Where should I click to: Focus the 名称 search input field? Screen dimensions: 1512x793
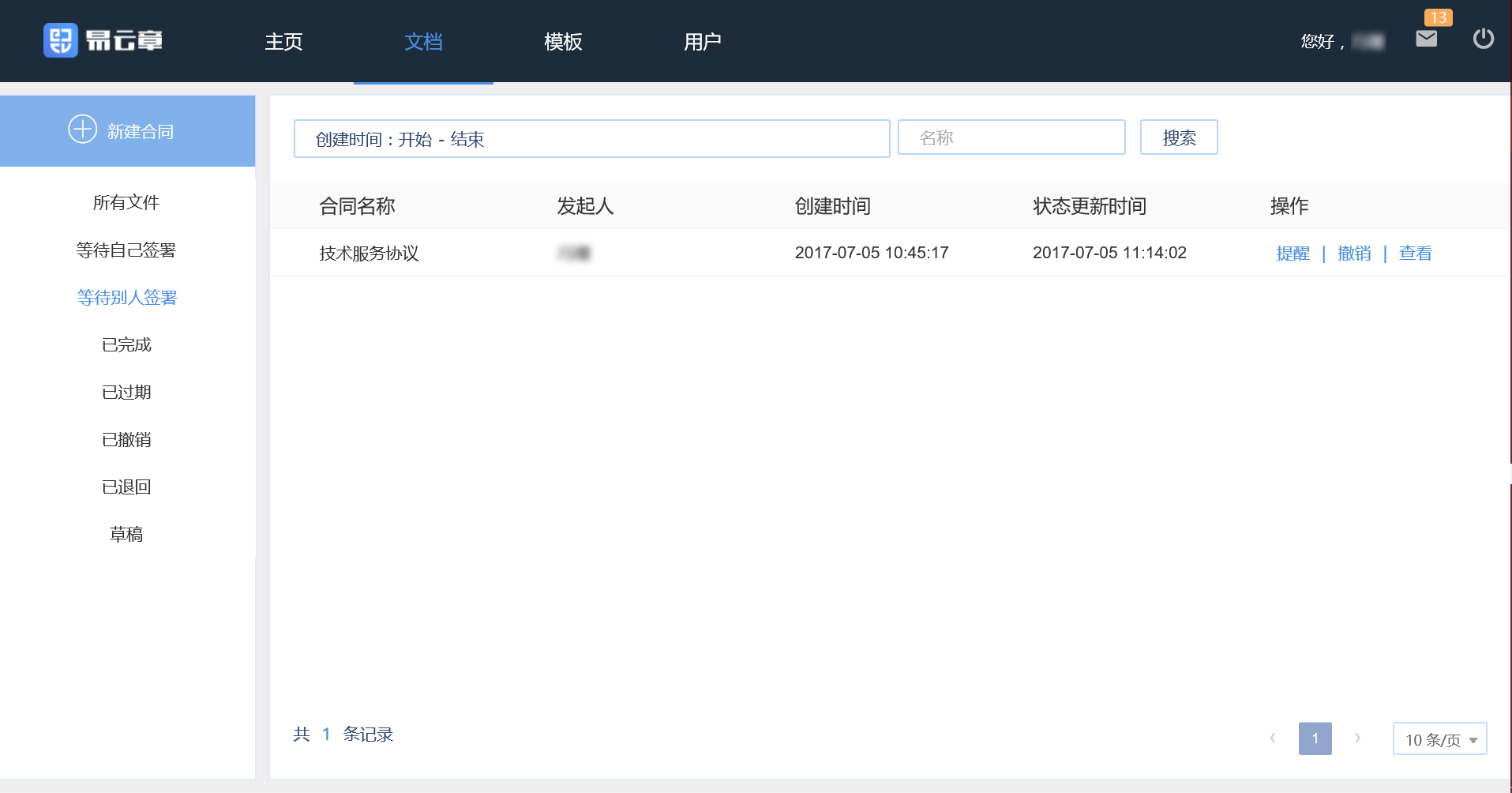(1011, 138)
